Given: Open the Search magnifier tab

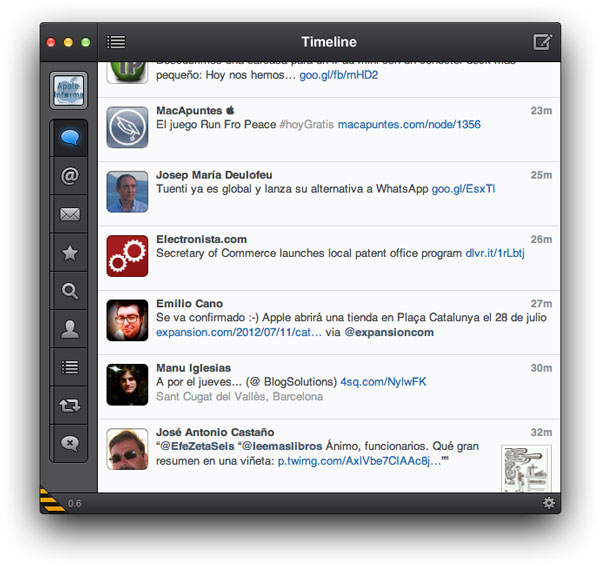Looking at the screenshot, I should (70, 291).
